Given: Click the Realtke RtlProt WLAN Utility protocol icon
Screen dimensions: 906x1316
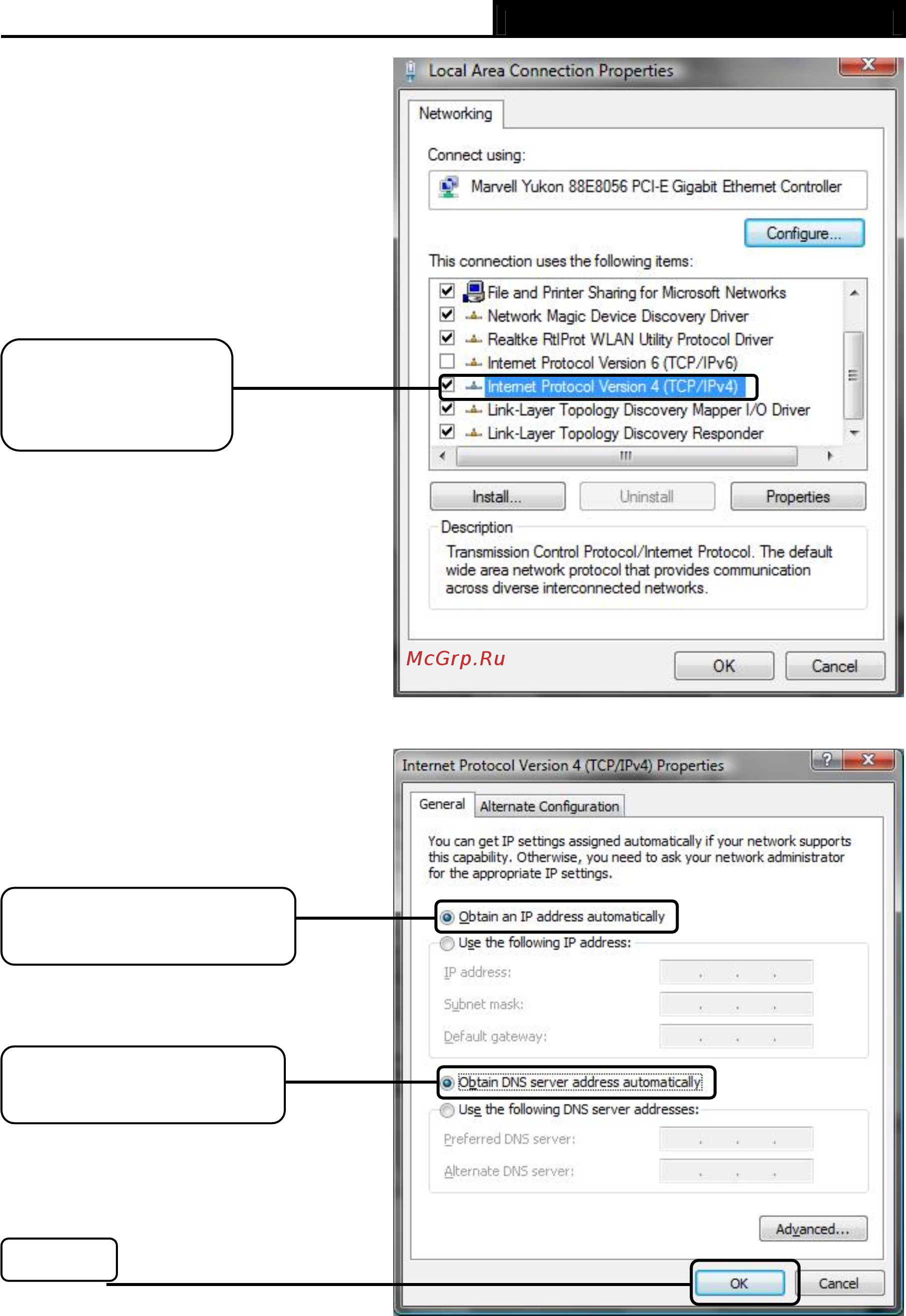Looking at the screenshot, I should pyautogui.click(x=473, y=339).
